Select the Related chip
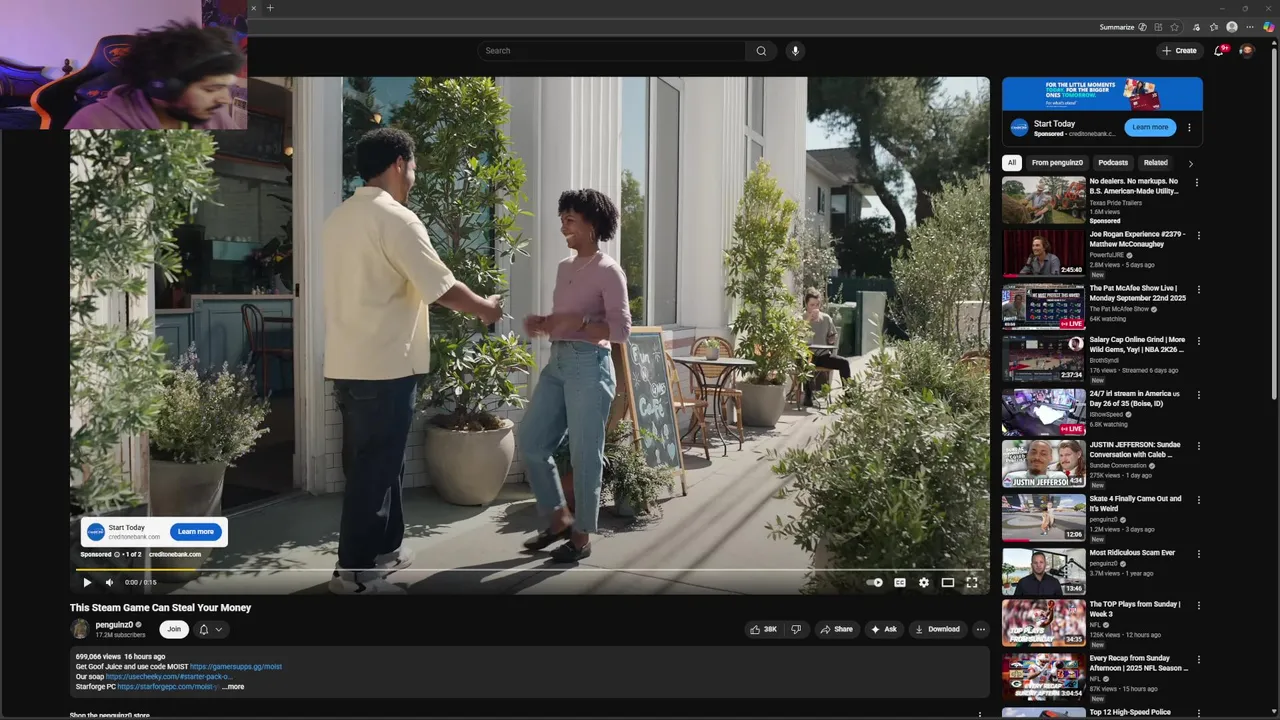 coord(1156,163)
